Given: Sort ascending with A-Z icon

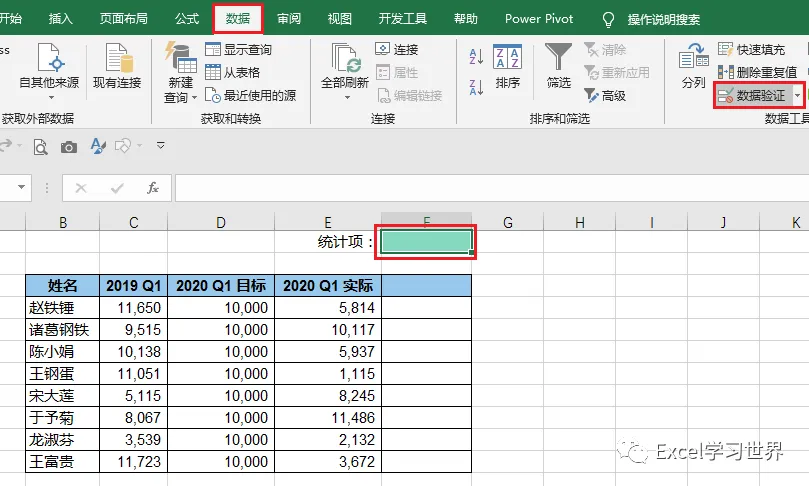Looking at the screenshot, I should tap(476, 57).
